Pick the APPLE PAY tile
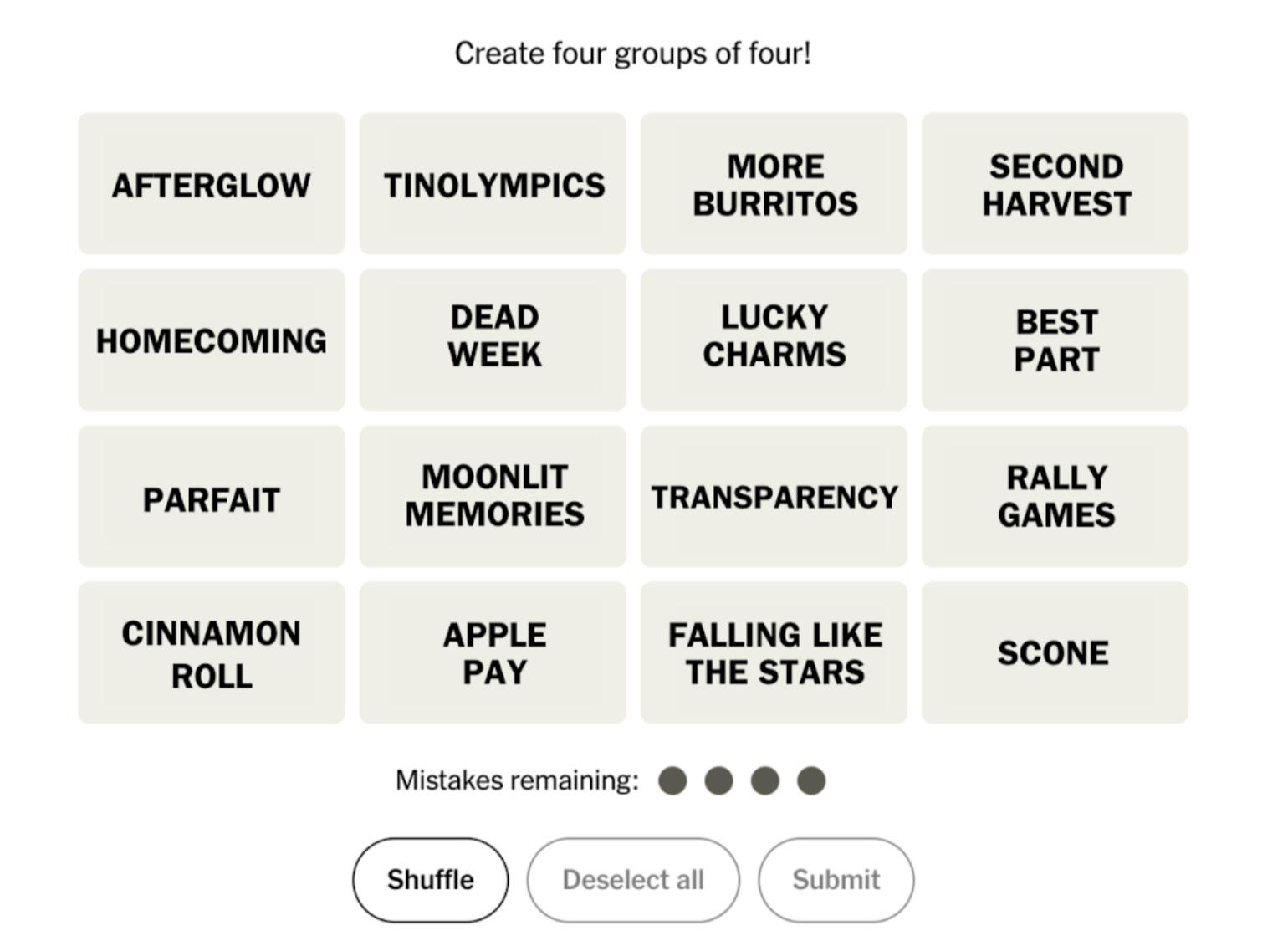This screenshot has width=1288, height=946. tap(493, 653)
